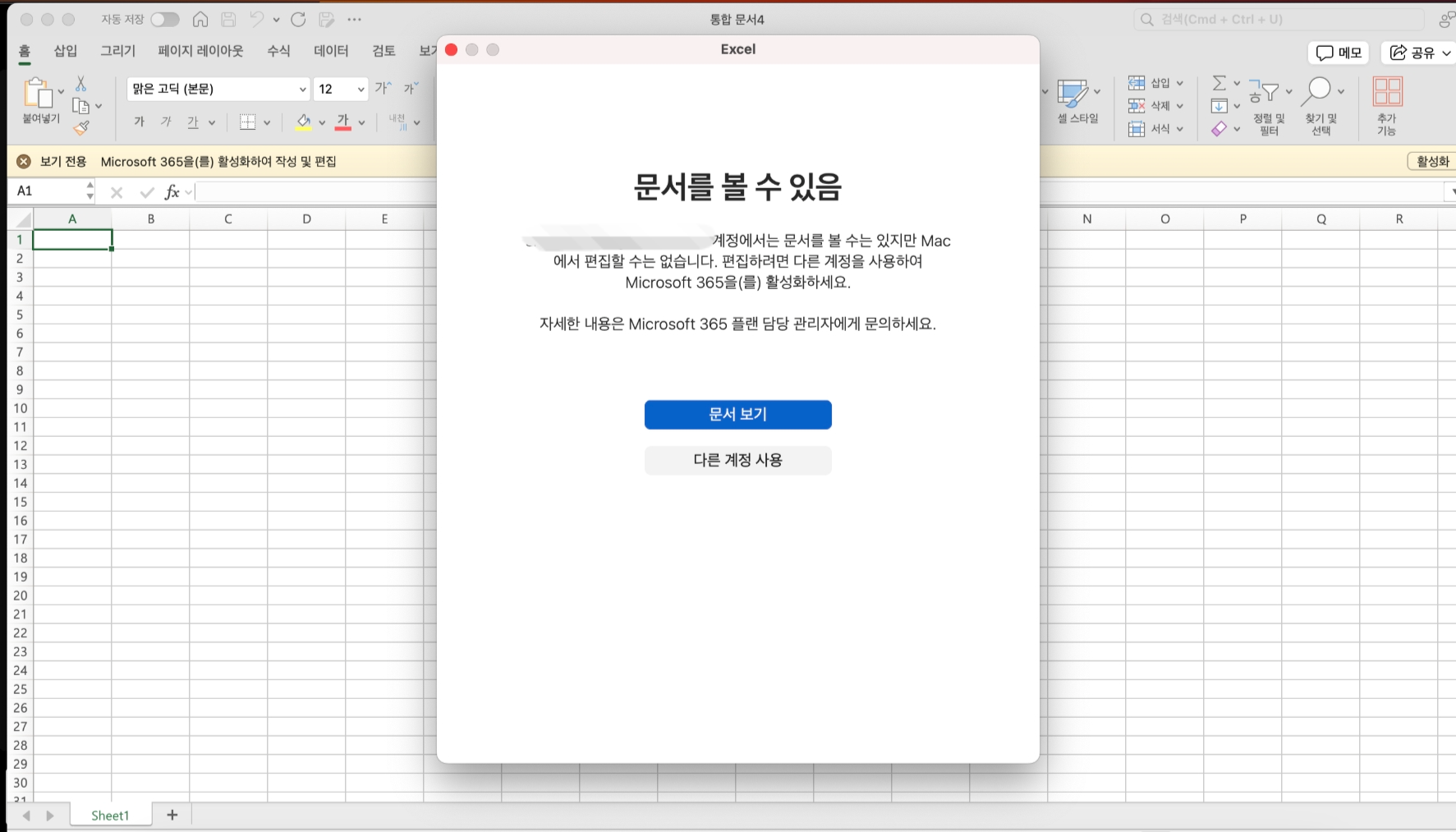This screenshot has width=1456, height=832.
Task: Click the Insert Function fx icon
Action: pos(172,192)
